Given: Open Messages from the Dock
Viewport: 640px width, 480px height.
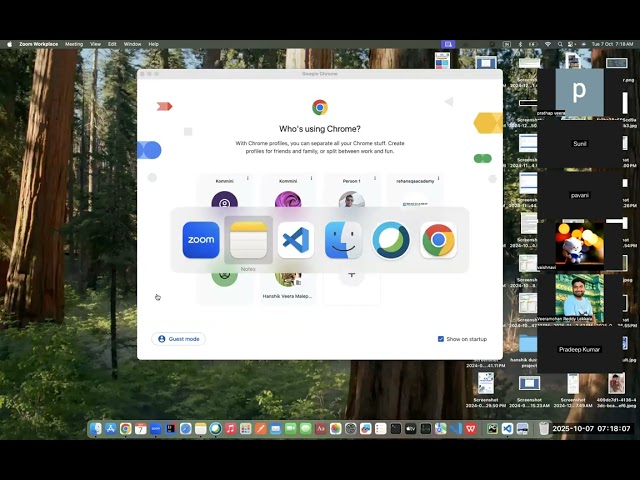Looking at the screenshot, I should click(306, 429).
